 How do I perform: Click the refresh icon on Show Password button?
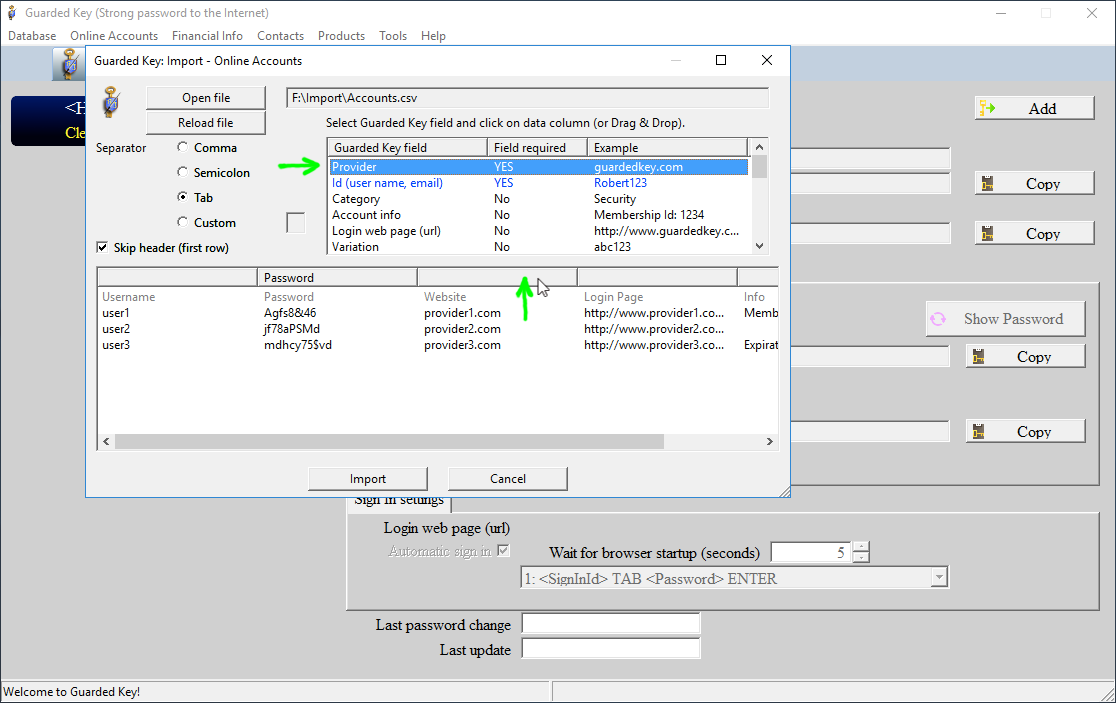pyautogui.click(x=938, y=319)
